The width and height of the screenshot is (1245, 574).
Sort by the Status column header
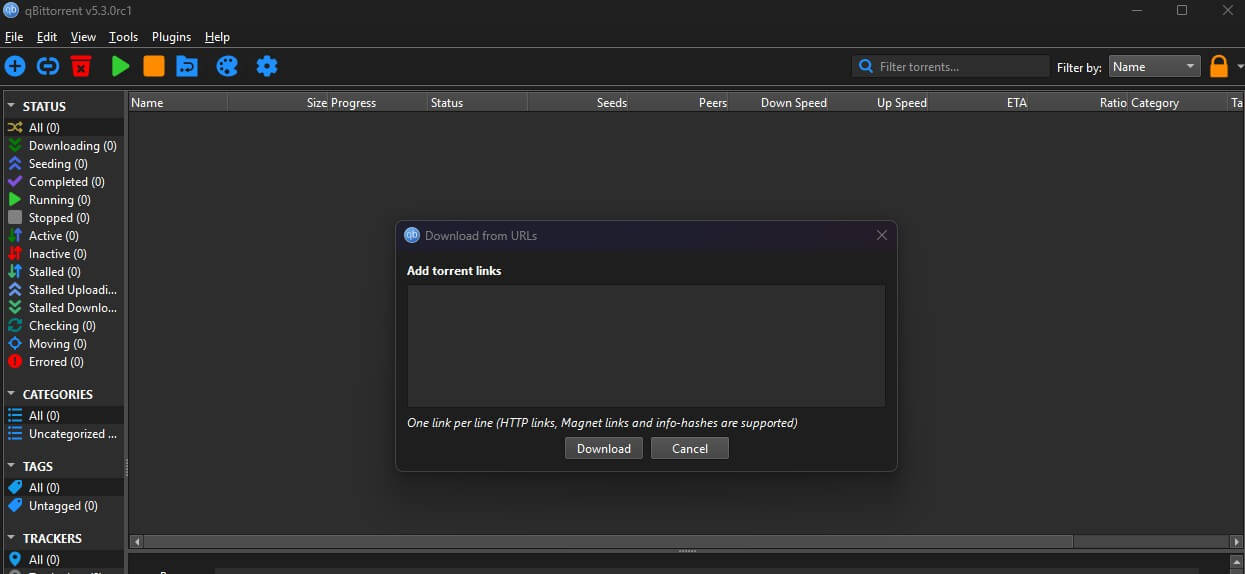[478, 102]
